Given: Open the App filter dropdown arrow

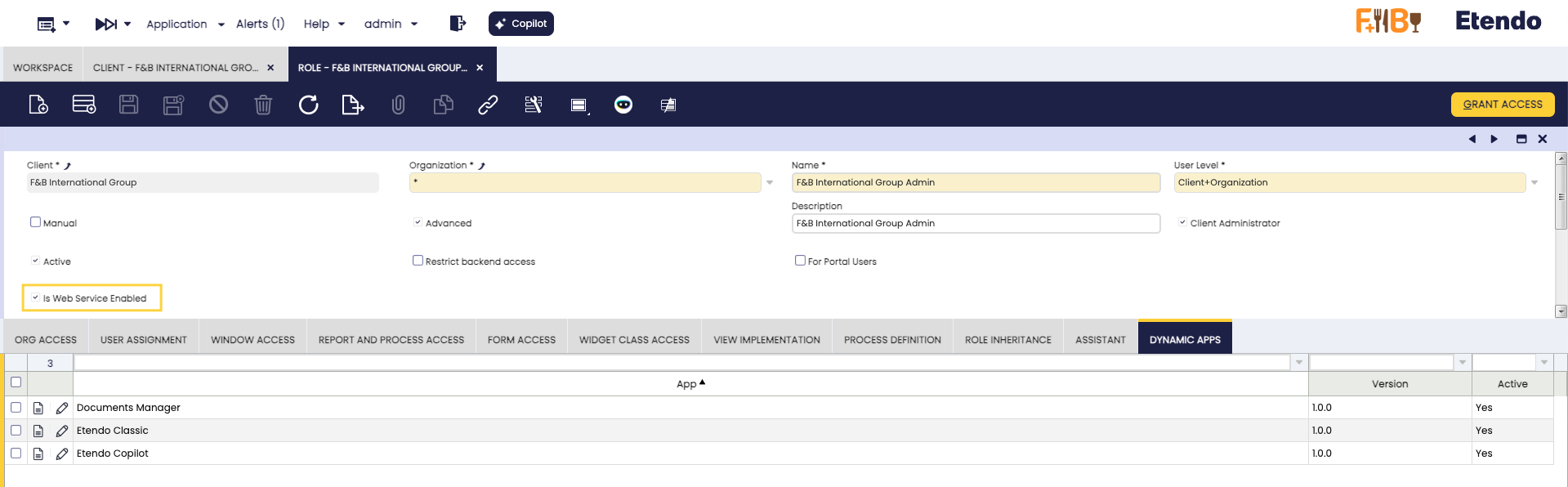Looking at the screenshot, I should 1299,362.
